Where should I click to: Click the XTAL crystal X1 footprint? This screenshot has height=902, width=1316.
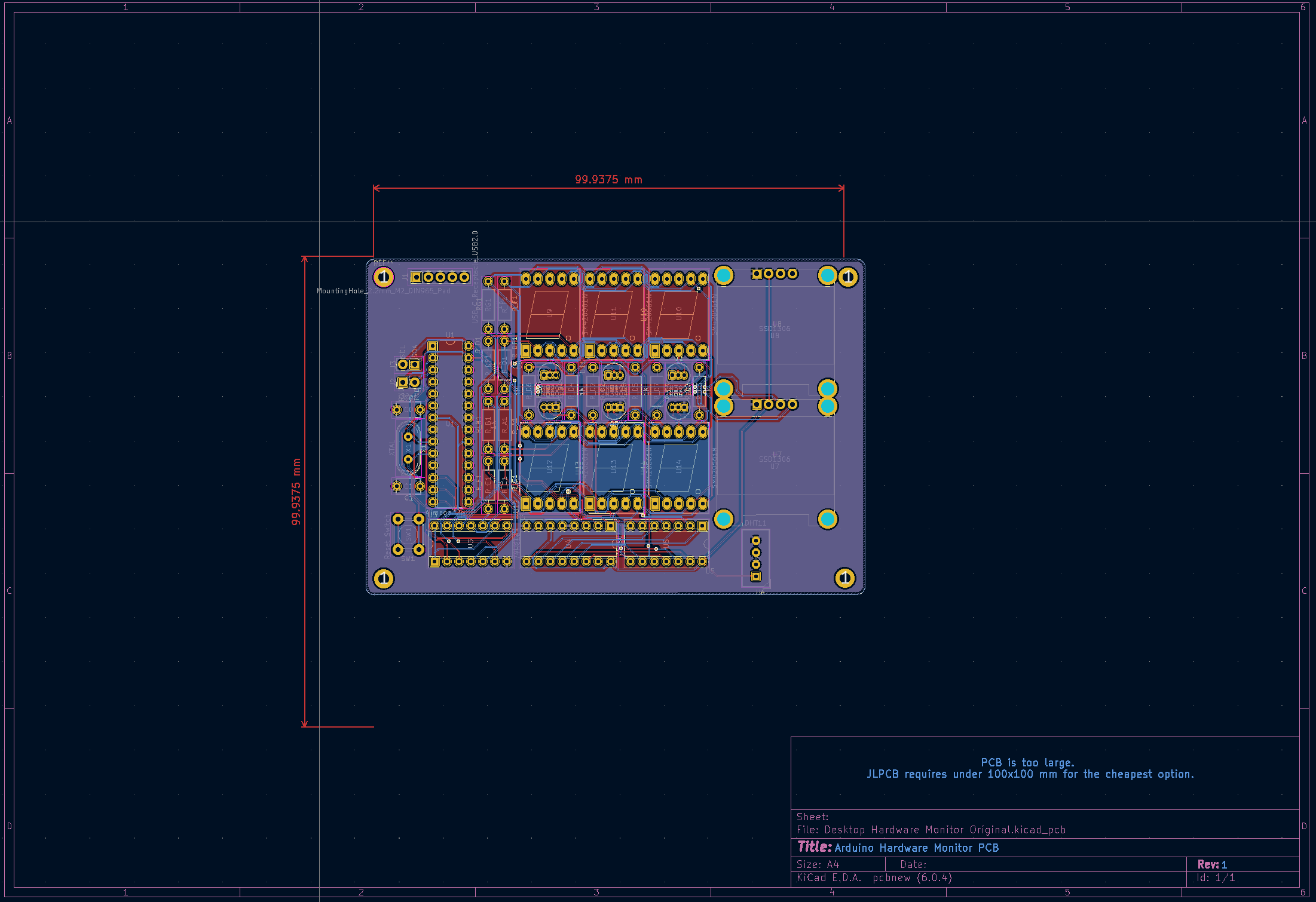click(407, 447)
